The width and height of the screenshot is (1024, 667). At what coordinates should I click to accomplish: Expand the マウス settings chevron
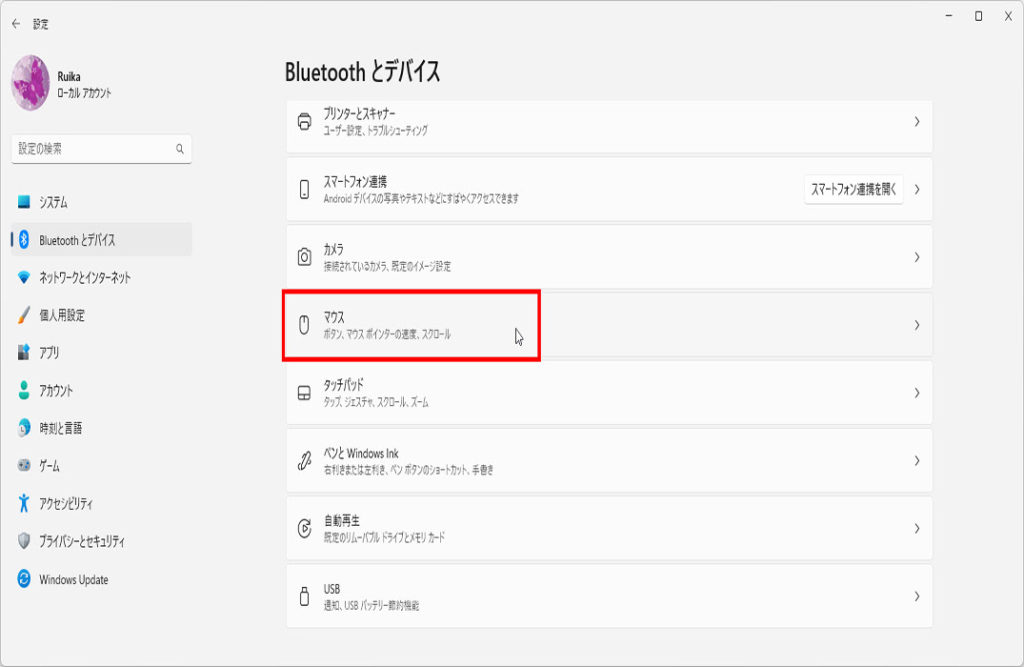(916, 325)
